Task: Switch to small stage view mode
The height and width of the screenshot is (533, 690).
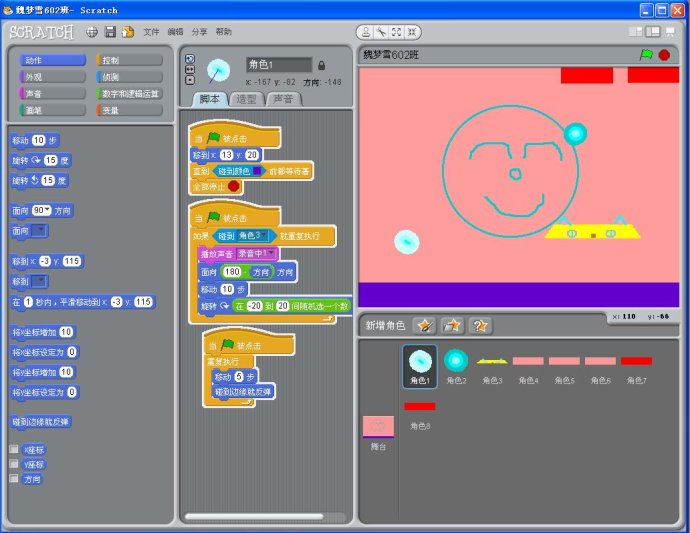Action: tap(635, 32)
